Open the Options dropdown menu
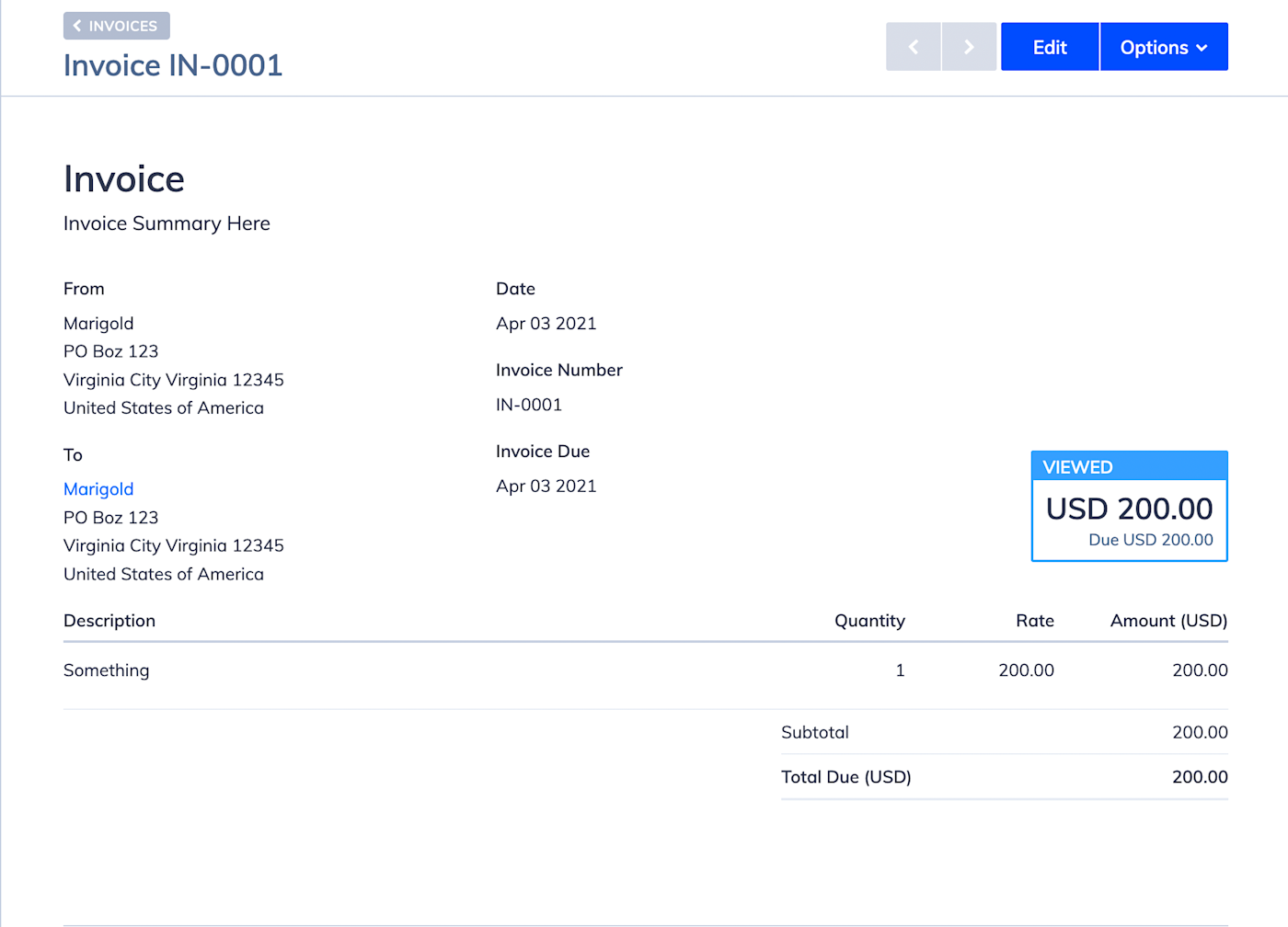This screenshot has width=1288, height=927. coord(1164,47)
